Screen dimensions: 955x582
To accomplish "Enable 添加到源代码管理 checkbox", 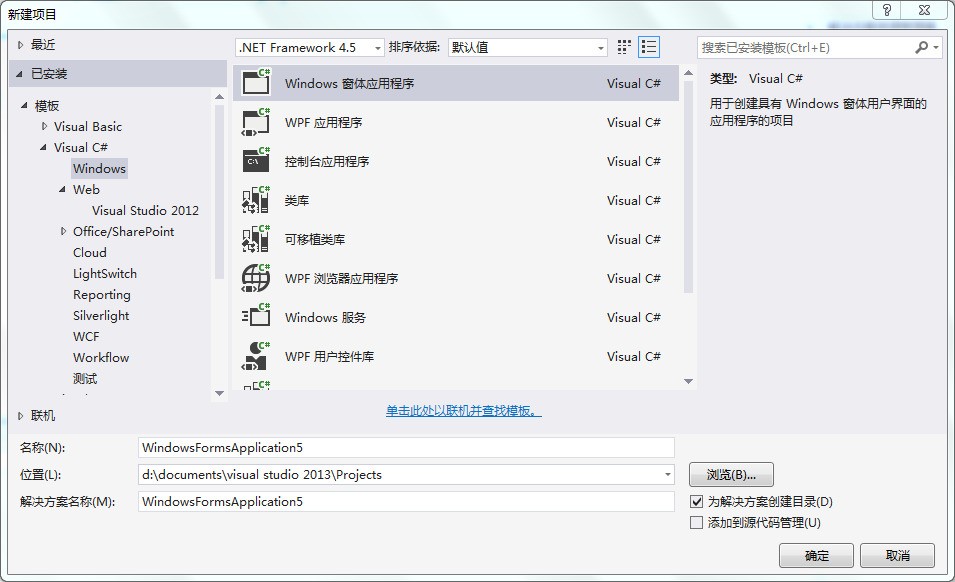I will pyautogui.click(x=695, y=522).
